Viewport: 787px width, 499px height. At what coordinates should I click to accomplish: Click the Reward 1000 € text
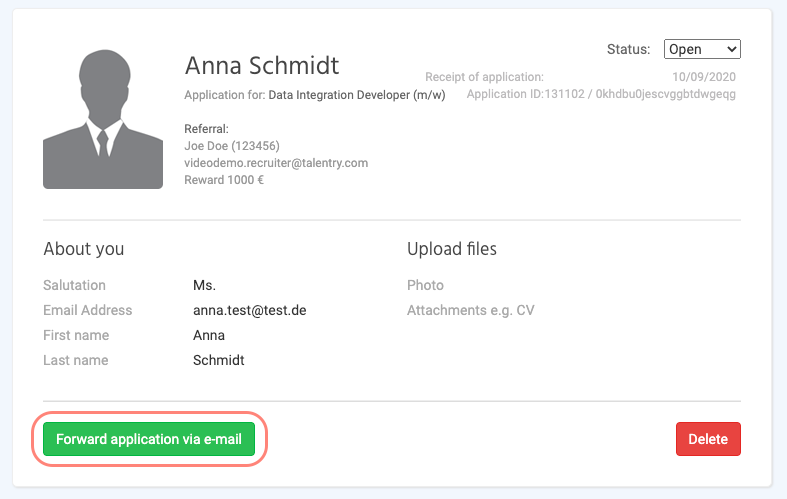(223, 179)
